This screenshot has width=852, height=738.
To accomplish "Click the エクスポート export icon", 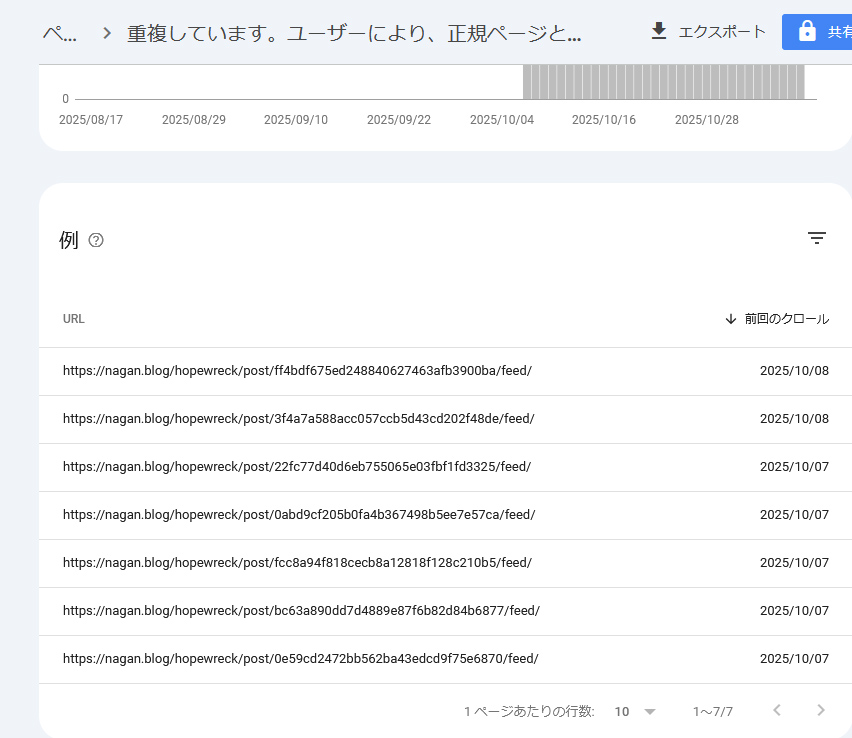I will coord(659,31).
